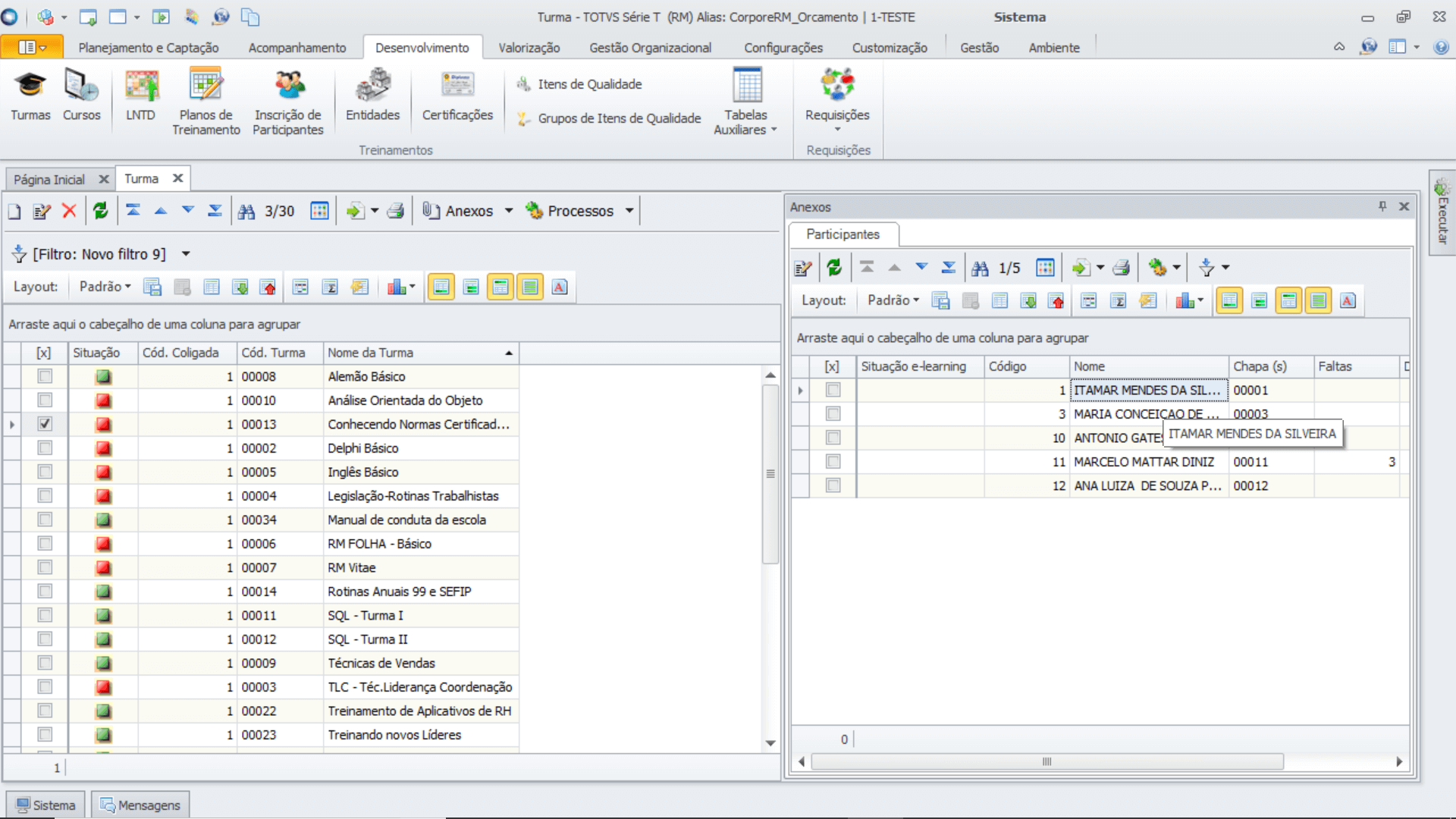Check the MARCELO MATTAR DINIZ row checkbox
Image resolution: width=1456 pixels, height=819 pixels.
pos(833,462)
